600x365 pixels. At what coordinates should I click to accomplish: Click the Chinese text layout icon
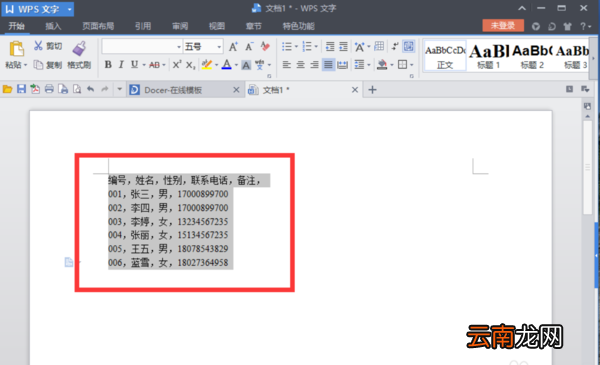359,47
